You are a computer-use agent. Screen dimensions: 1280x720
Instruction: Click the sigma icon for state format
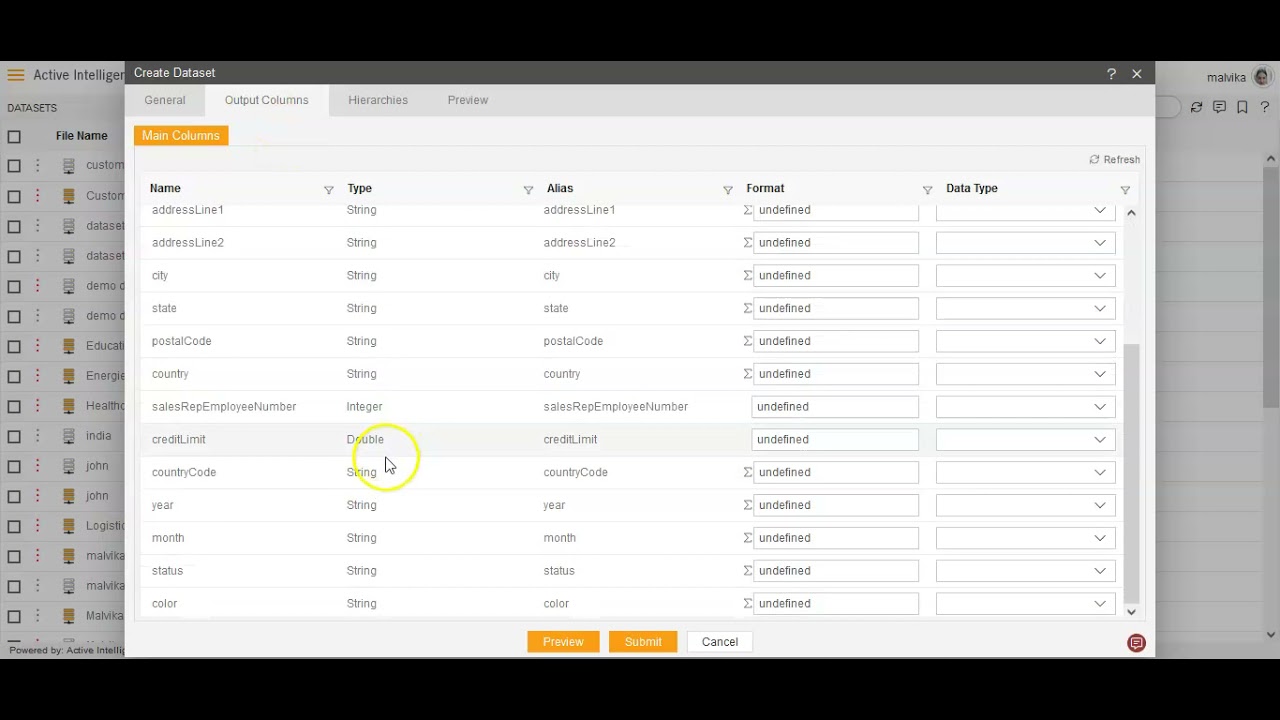pyautogui.click(x=747, y=308)
